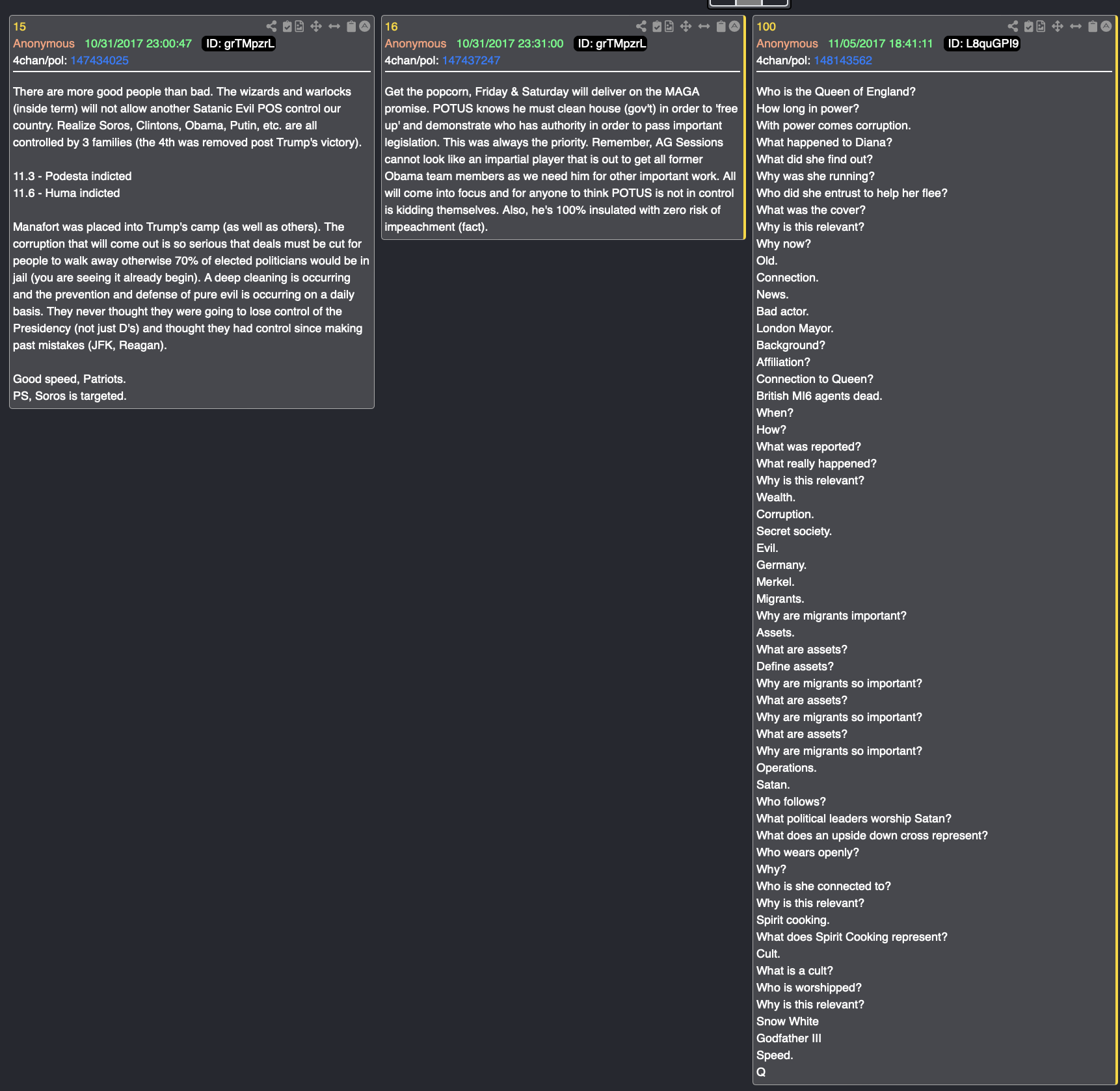
Task: Click the line 'Good speed, Patriots.'
Action: coord(70,379)
